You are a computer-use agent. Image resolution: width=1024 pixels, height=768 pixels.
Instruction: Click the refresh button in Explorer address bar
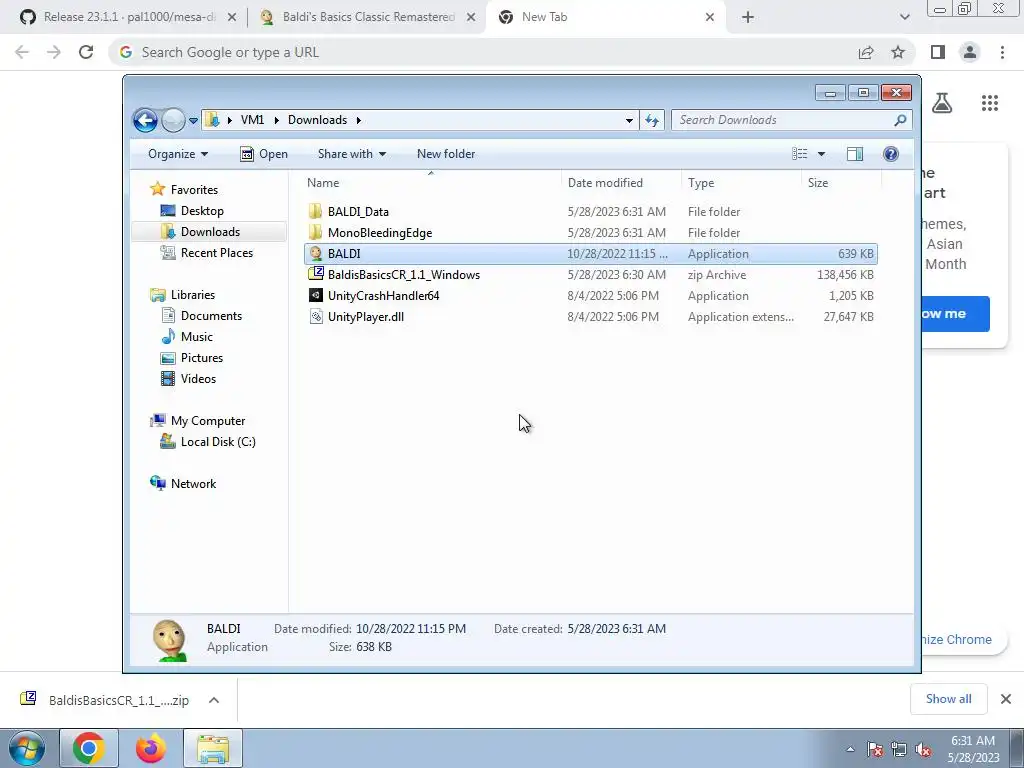pyautogui.click(x=652, y=120)
